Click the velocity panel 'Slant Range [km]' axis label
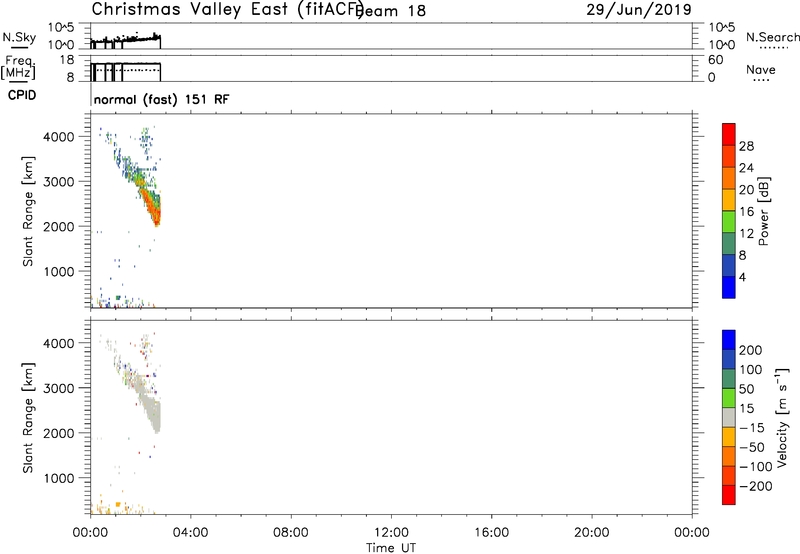 (28, 418)
